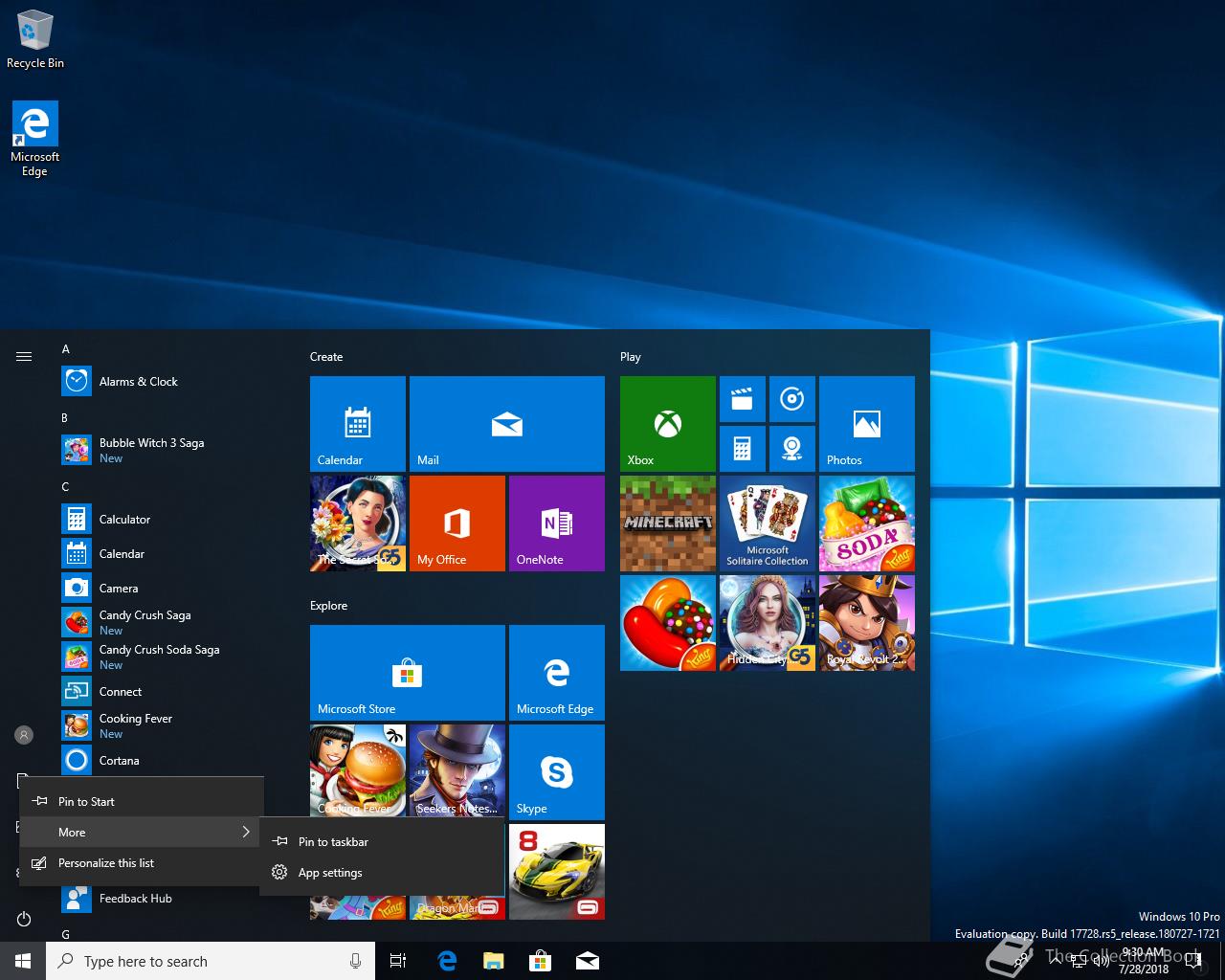Choose Personalize this list
1225x980 pixels.
click(x=142, y=862)
